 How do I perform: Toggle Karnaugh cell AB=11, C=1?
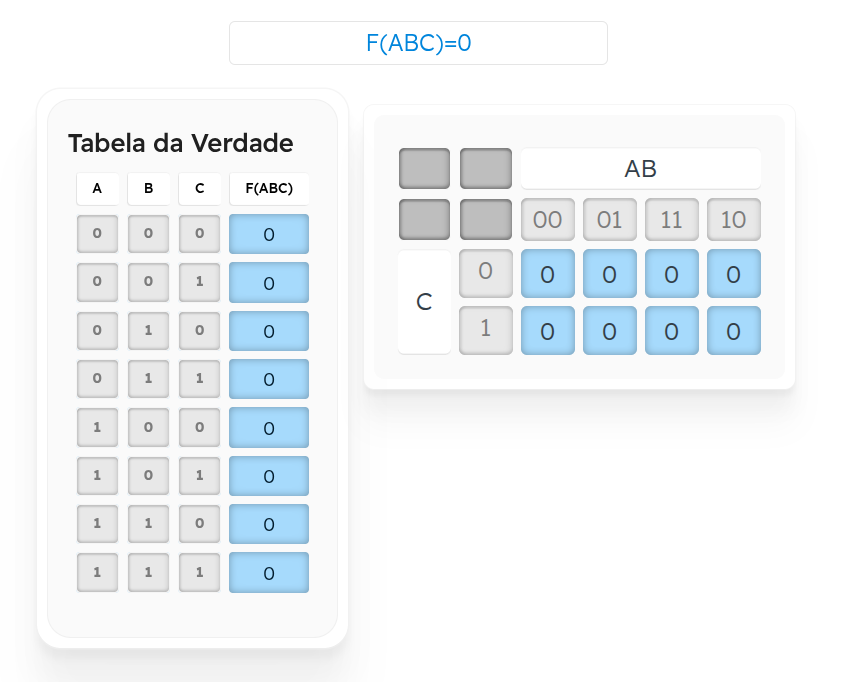point(671,331)
